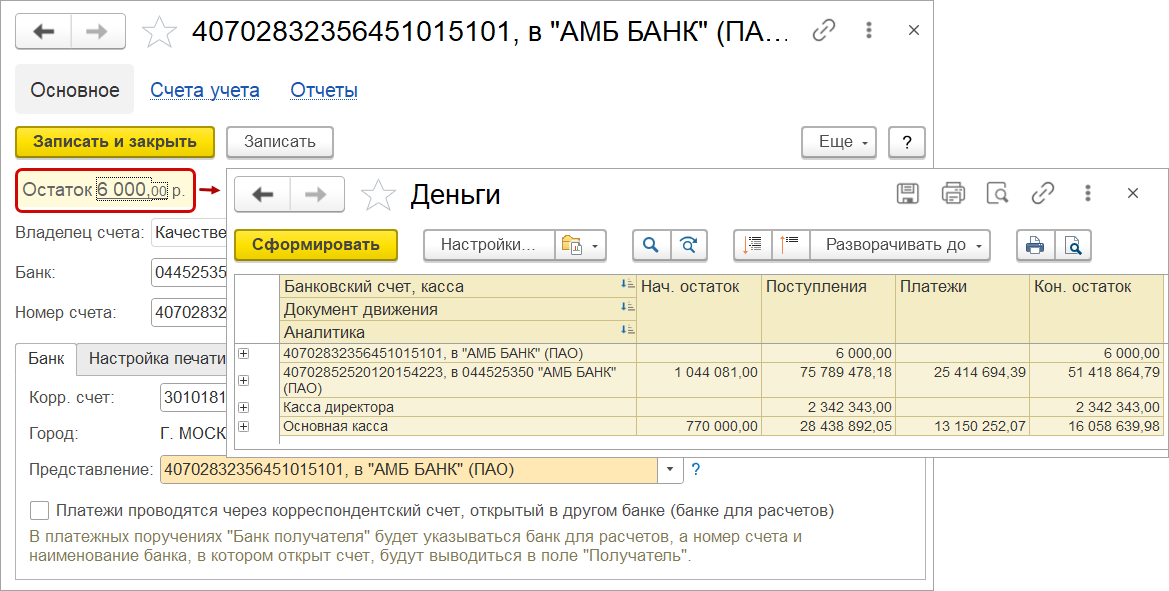1169x591 pixels.
Task: Click the report variants folder icon
Action: pos(581,245)
